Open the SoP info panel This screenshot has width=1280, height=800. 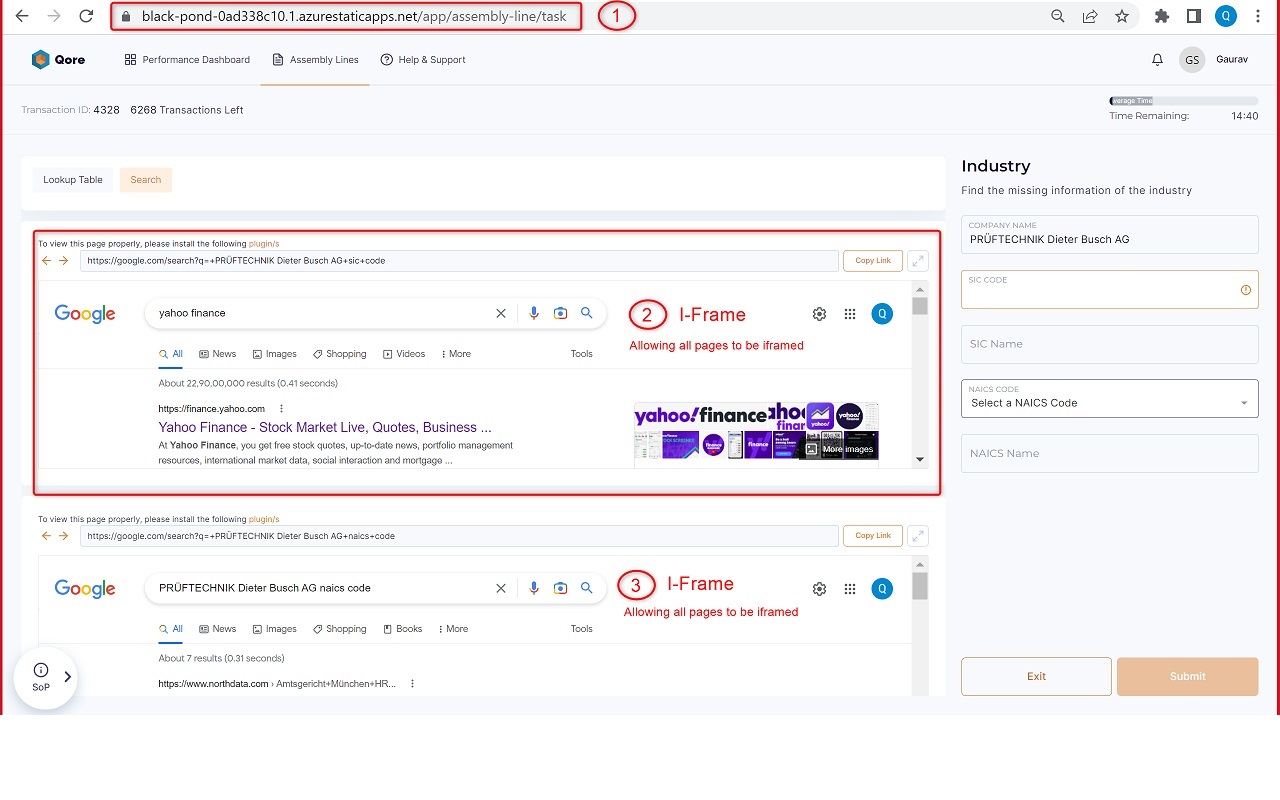45,677
